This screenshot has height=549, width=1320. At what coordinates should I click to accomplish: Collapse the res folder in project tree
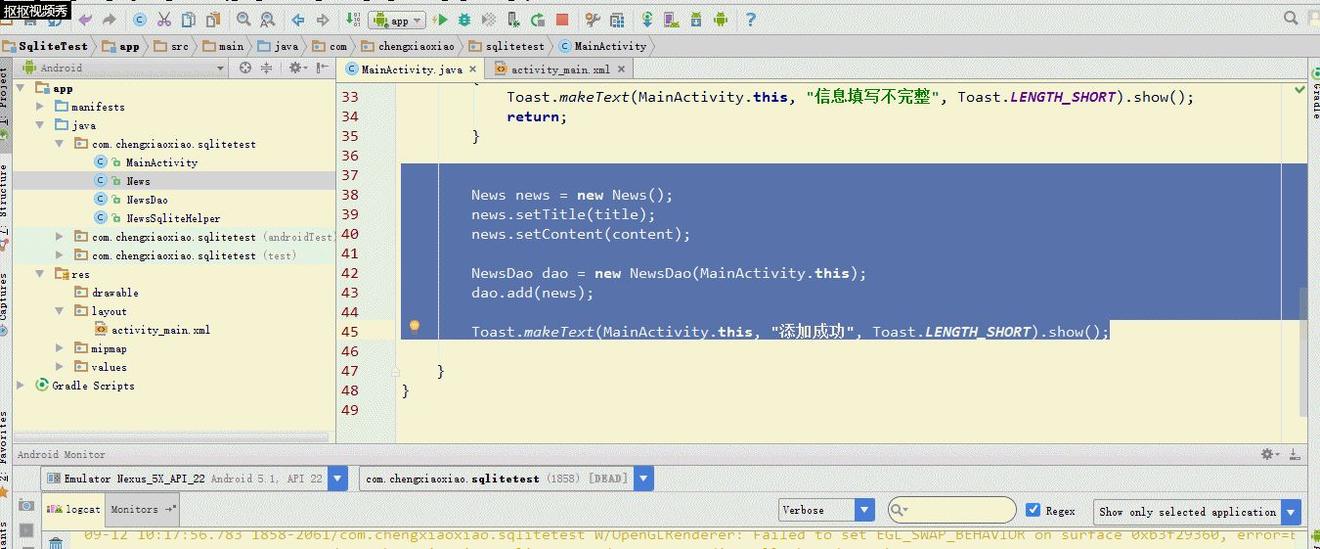pyautogui.click(x=40, y=274)
